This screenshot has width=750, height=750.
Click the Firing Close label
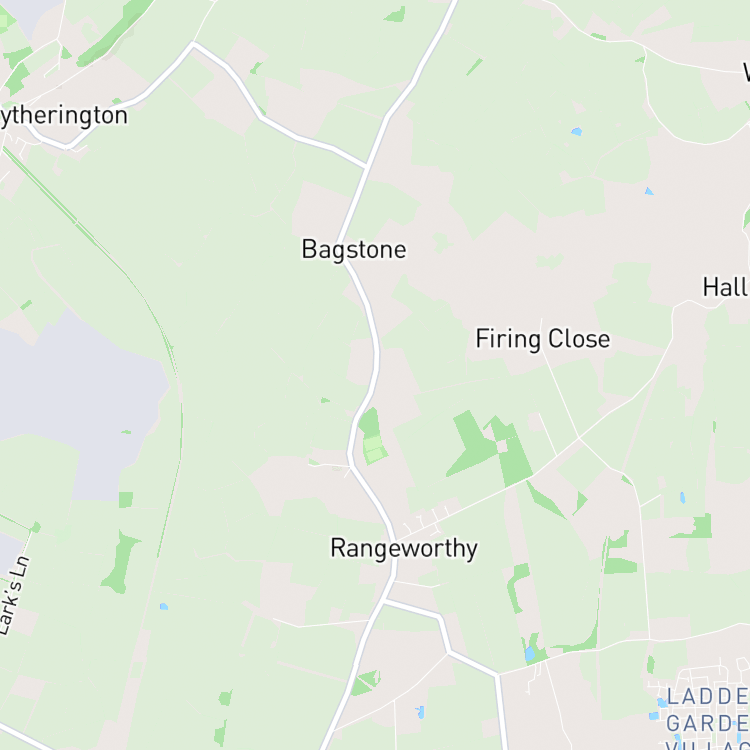coord(543,339)
